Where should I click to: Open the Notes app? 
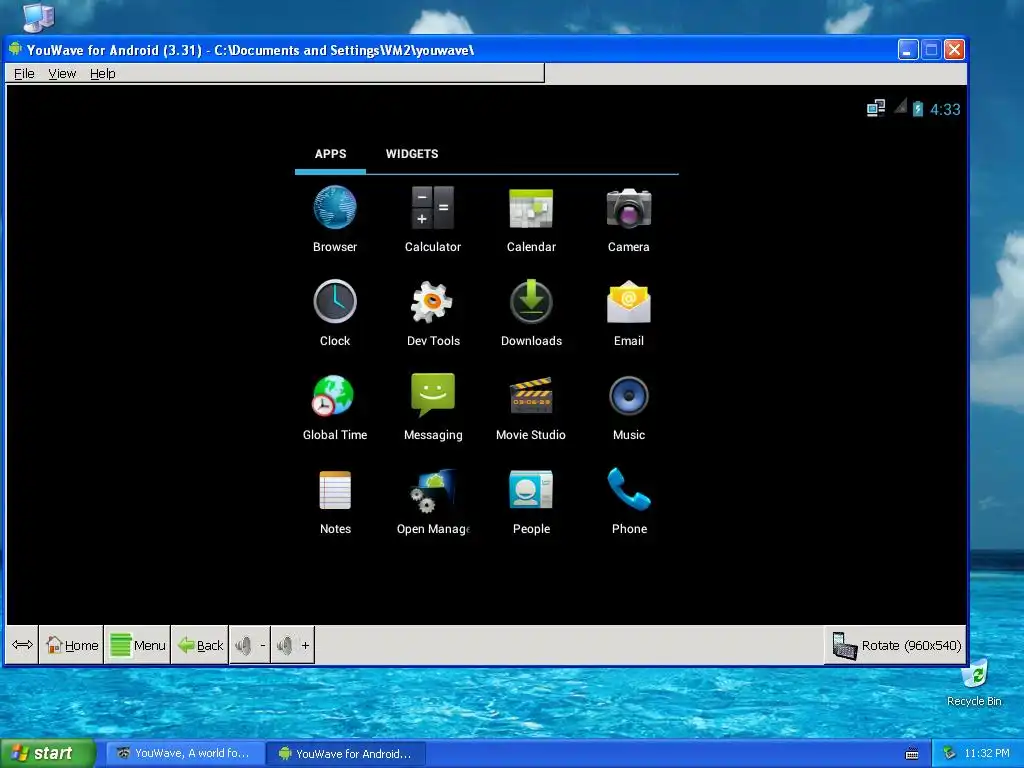pyautogui.click(x=335, y=501)
